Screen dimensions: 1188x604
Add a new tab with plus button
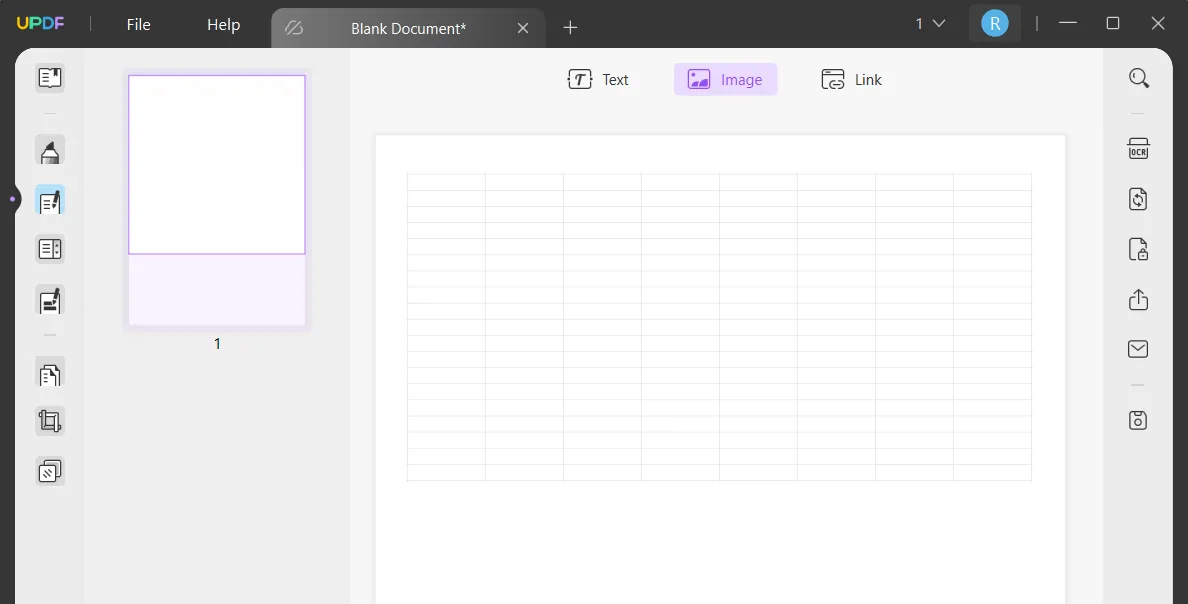pyautogui.click(x=571, y=28)
